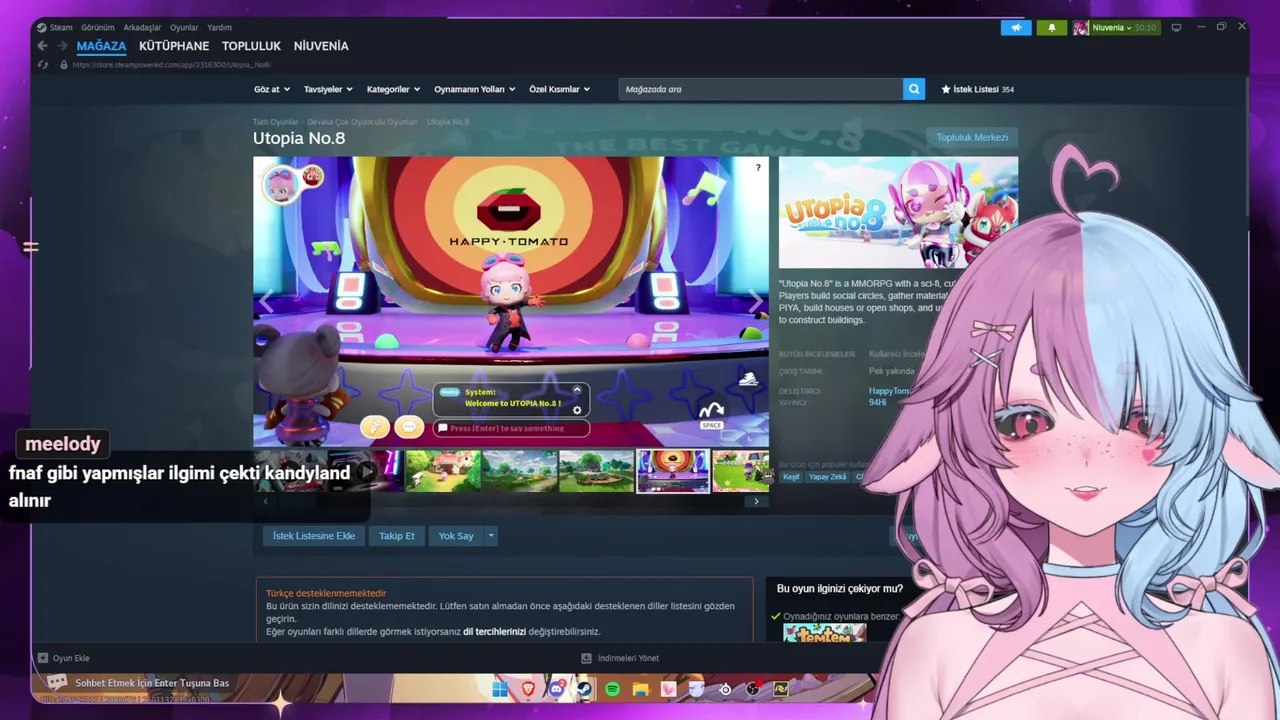Click the Steam forward navigation arrow
1280x720 pixels.
(62, 46)
